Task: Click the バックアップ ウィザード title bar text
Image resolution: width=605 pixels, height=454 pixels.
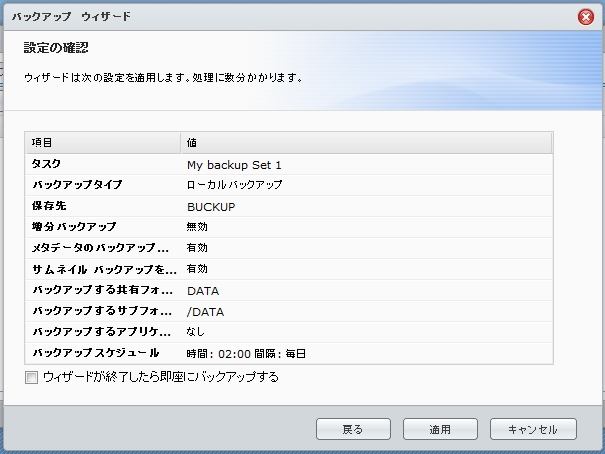Action: tap(71, 17)
